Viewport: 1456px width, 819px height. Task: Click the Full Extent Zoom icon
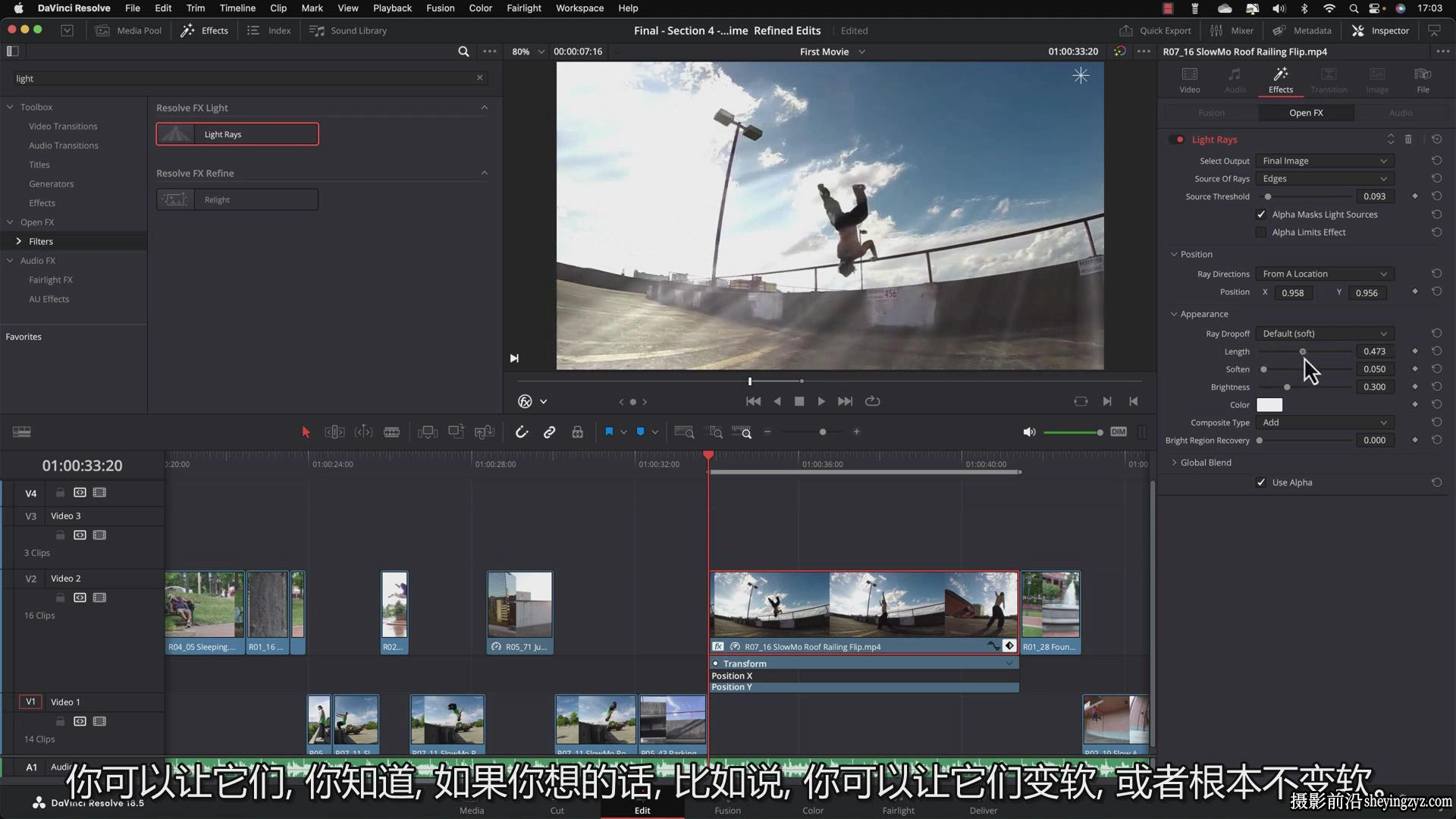click(x=684, y=432)
